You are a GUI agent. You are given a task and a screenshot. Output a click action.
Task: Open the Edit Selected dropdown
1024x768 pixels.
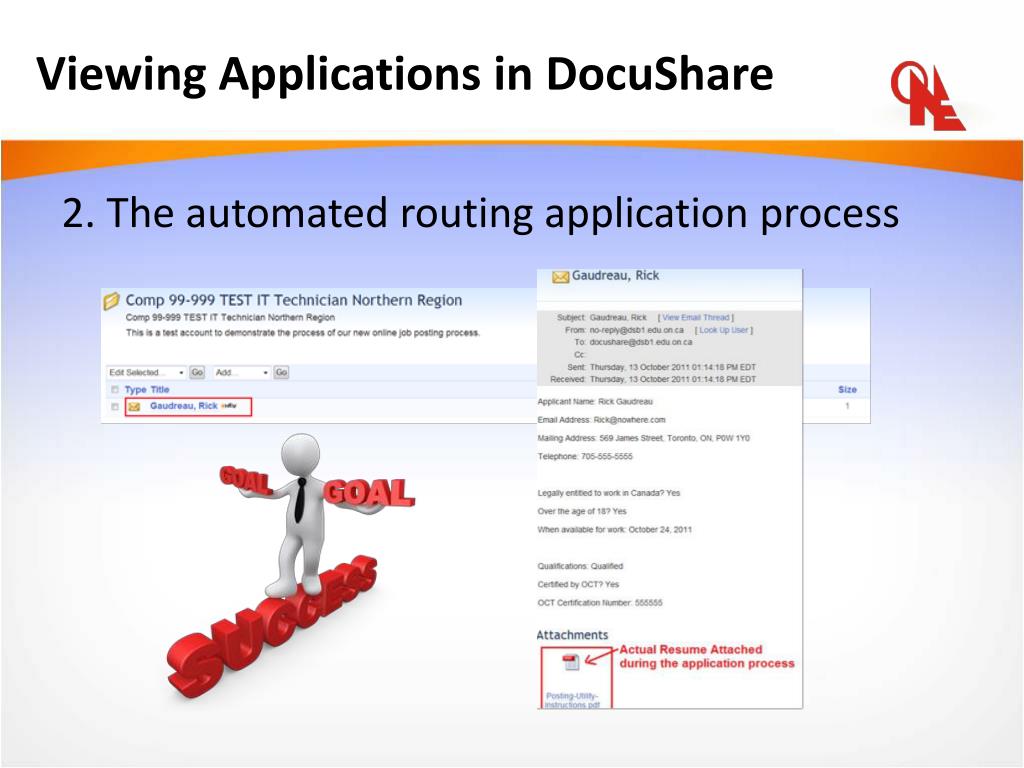(x=146, y=372)
